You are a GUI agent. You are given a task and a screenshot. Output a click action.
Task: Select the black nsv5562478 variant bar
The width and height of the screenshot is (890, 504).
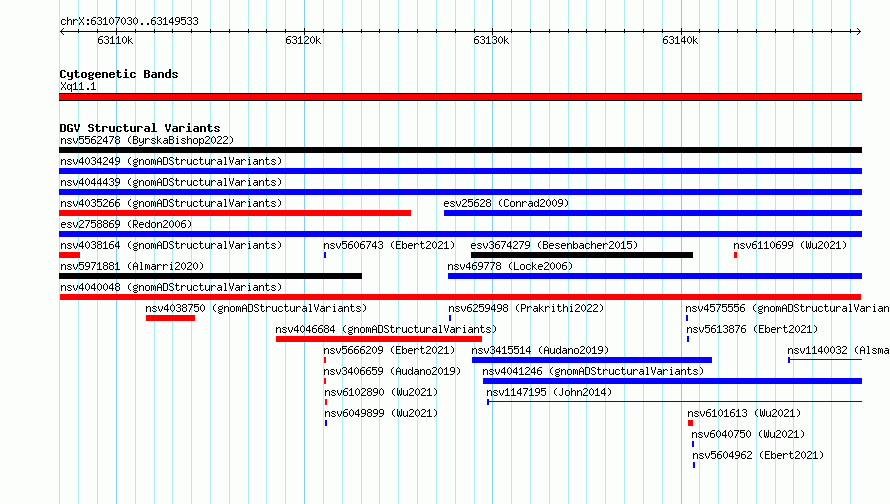point(460,150)
